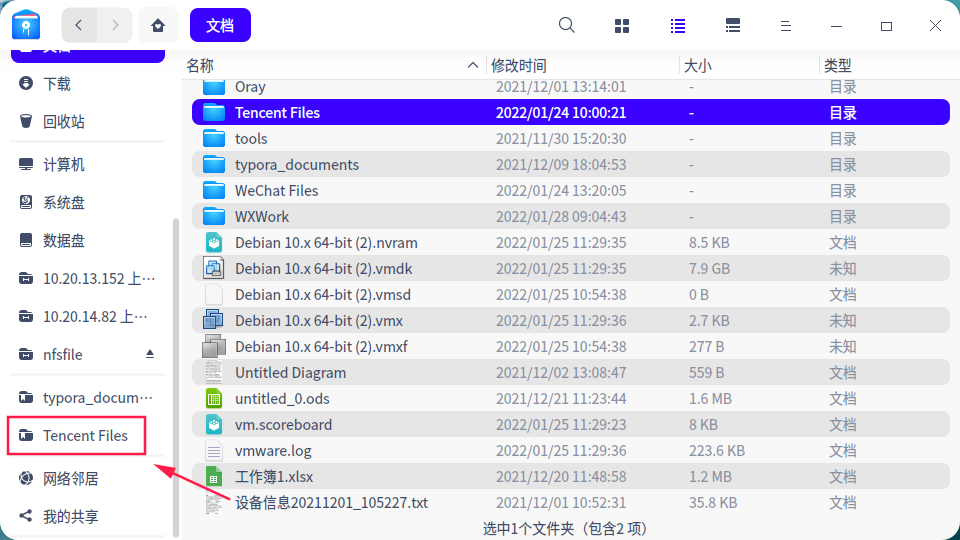Sort by 修改时间 column header

583,66
